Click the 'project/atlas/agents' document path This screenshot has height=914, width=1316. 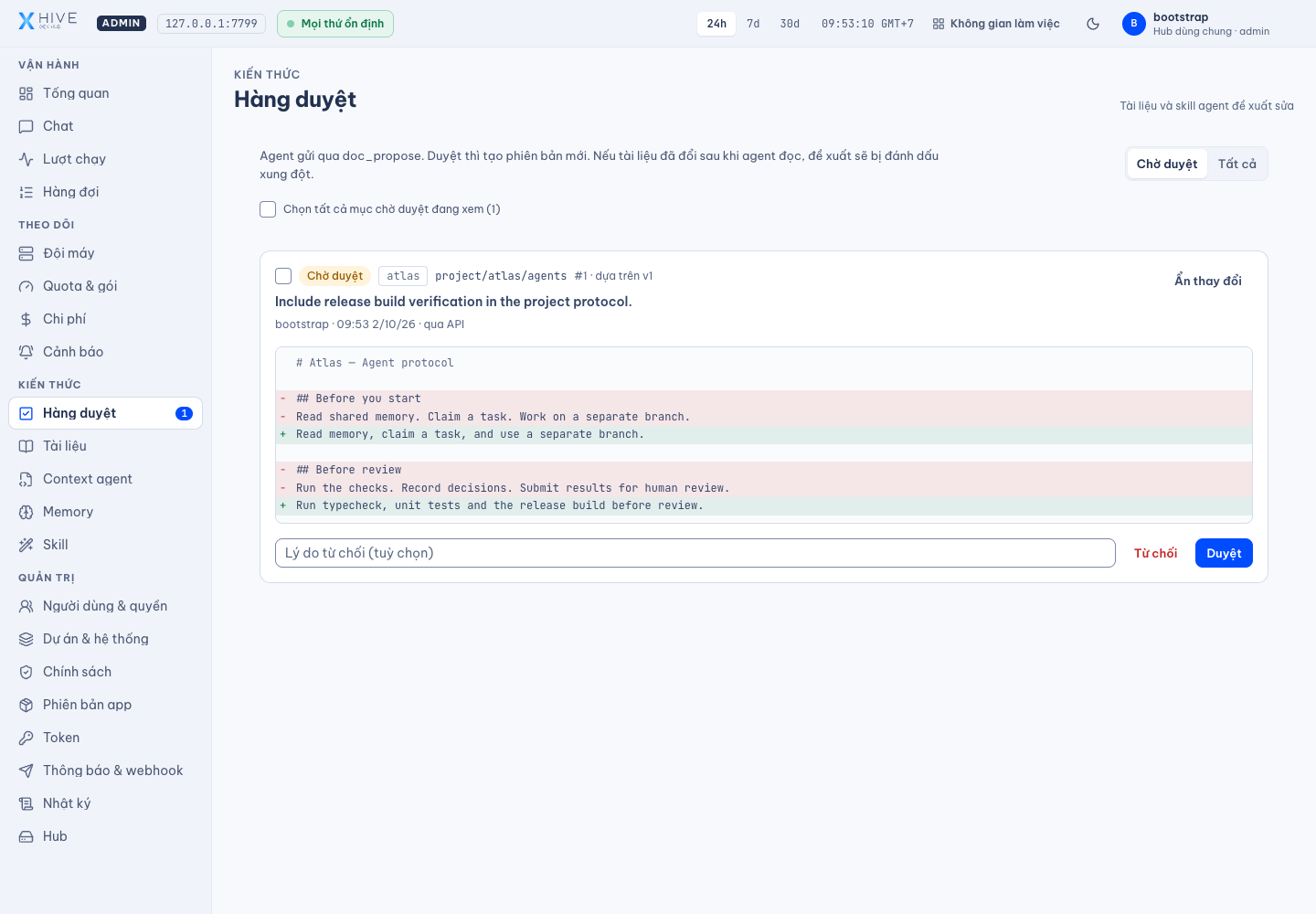click(x=501, y=276)
